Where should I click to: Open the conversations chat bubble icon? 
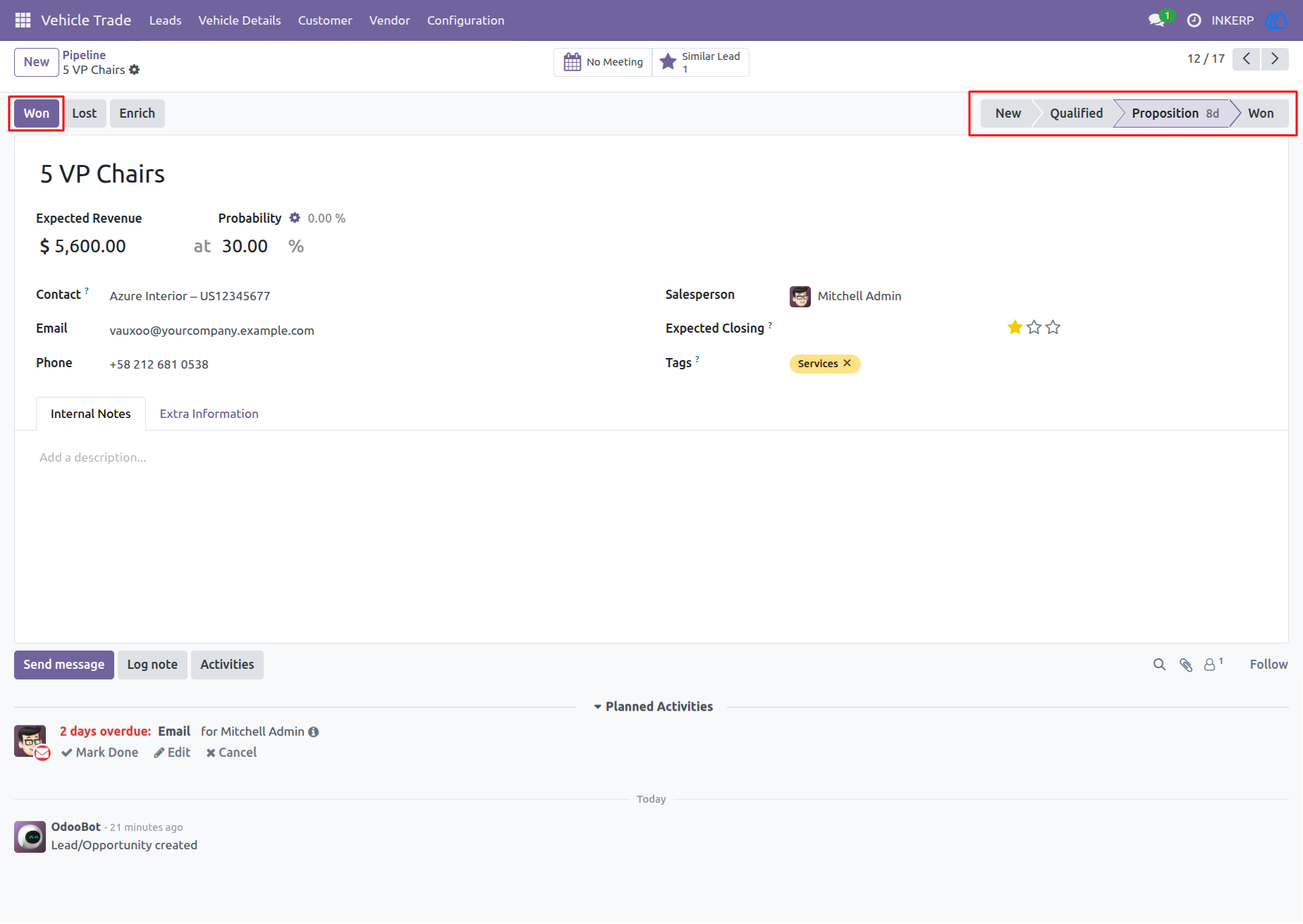click(1156, 20)
